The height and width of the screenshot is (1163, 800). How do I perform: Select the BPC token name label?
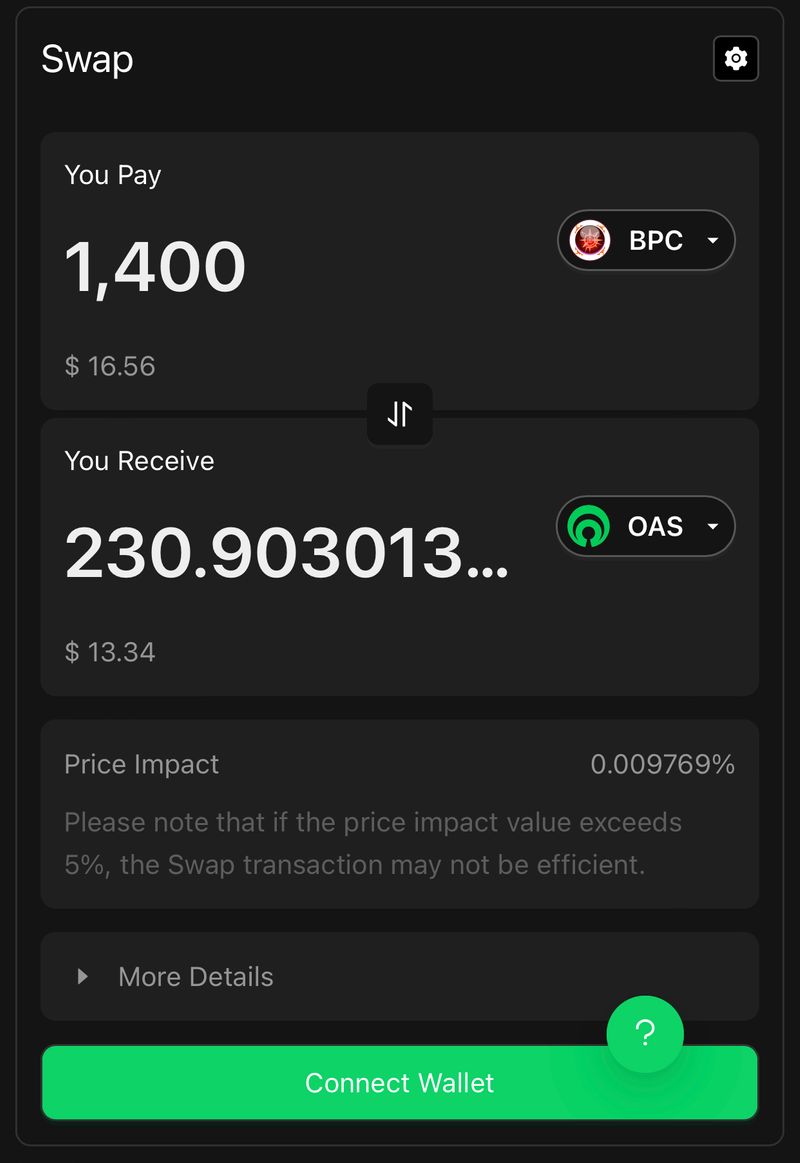[x=656, y=240]
